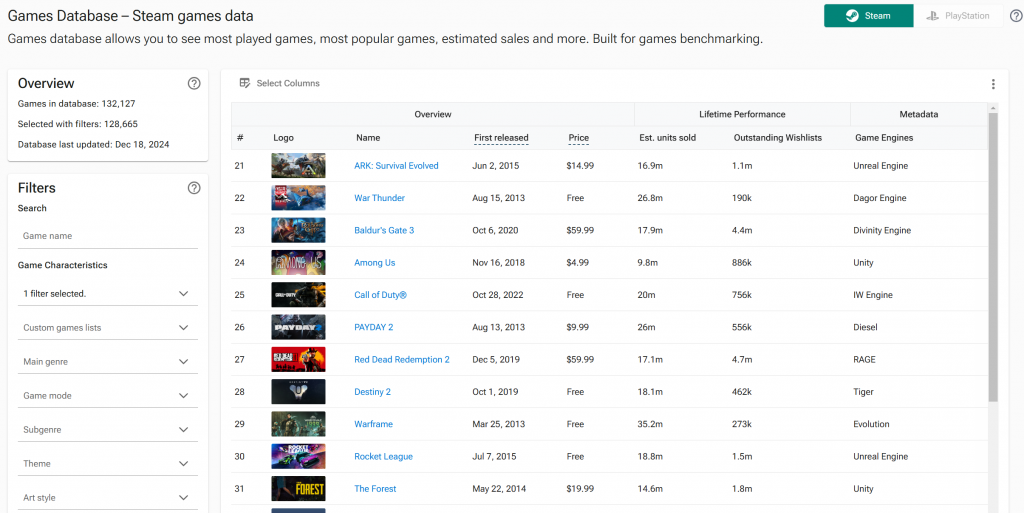The image size is (1024, 513).
Task: Click the Est. units sold header
Action: [667, 138]
